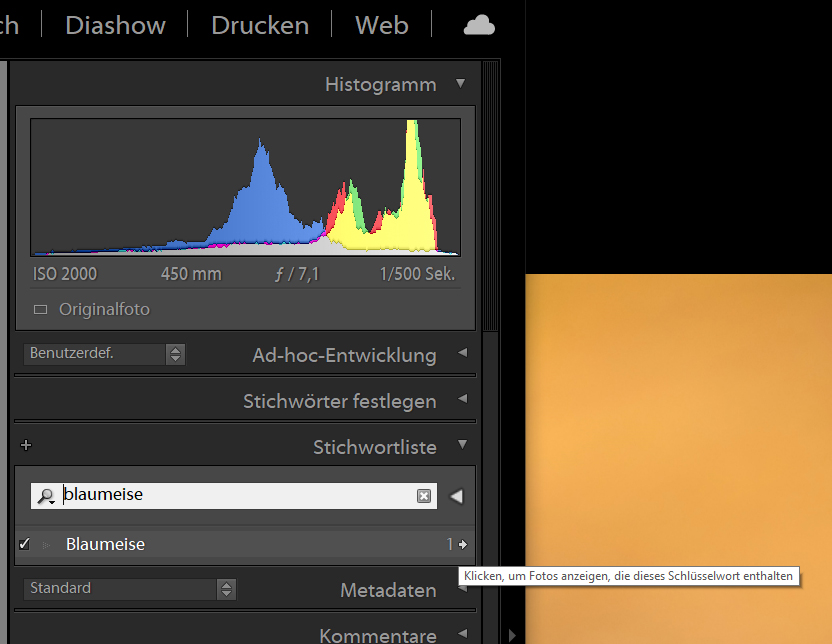The image size is (832, 644).
Task: Show photos containing Blaumeise via the arrow icon
Action: pyautogui.click(x=461, y=544)
